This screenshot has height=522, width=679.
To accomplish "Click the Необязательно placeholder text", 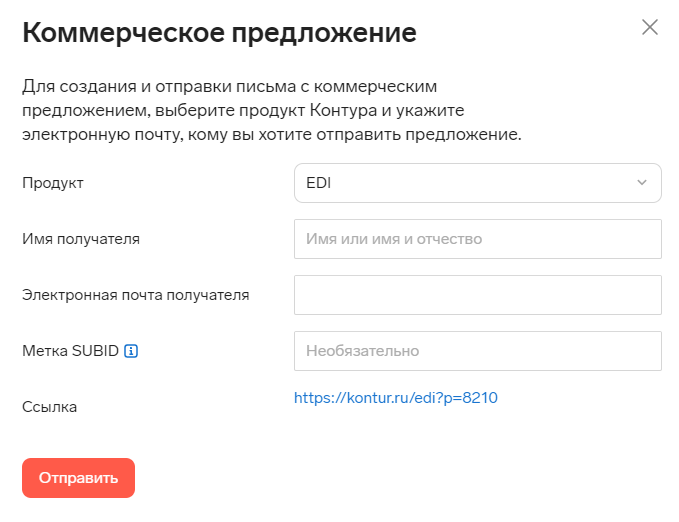I will (x=362, y=351).
